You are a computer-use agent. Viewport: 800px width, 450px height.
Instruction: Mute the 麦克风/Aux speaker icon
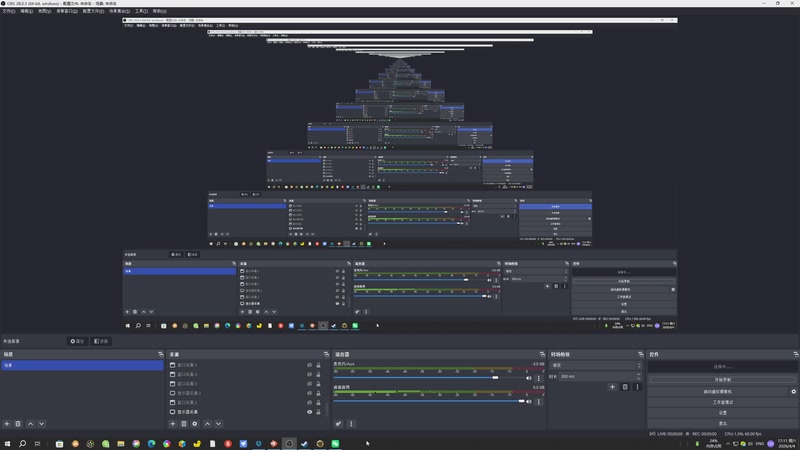point(529,378)
